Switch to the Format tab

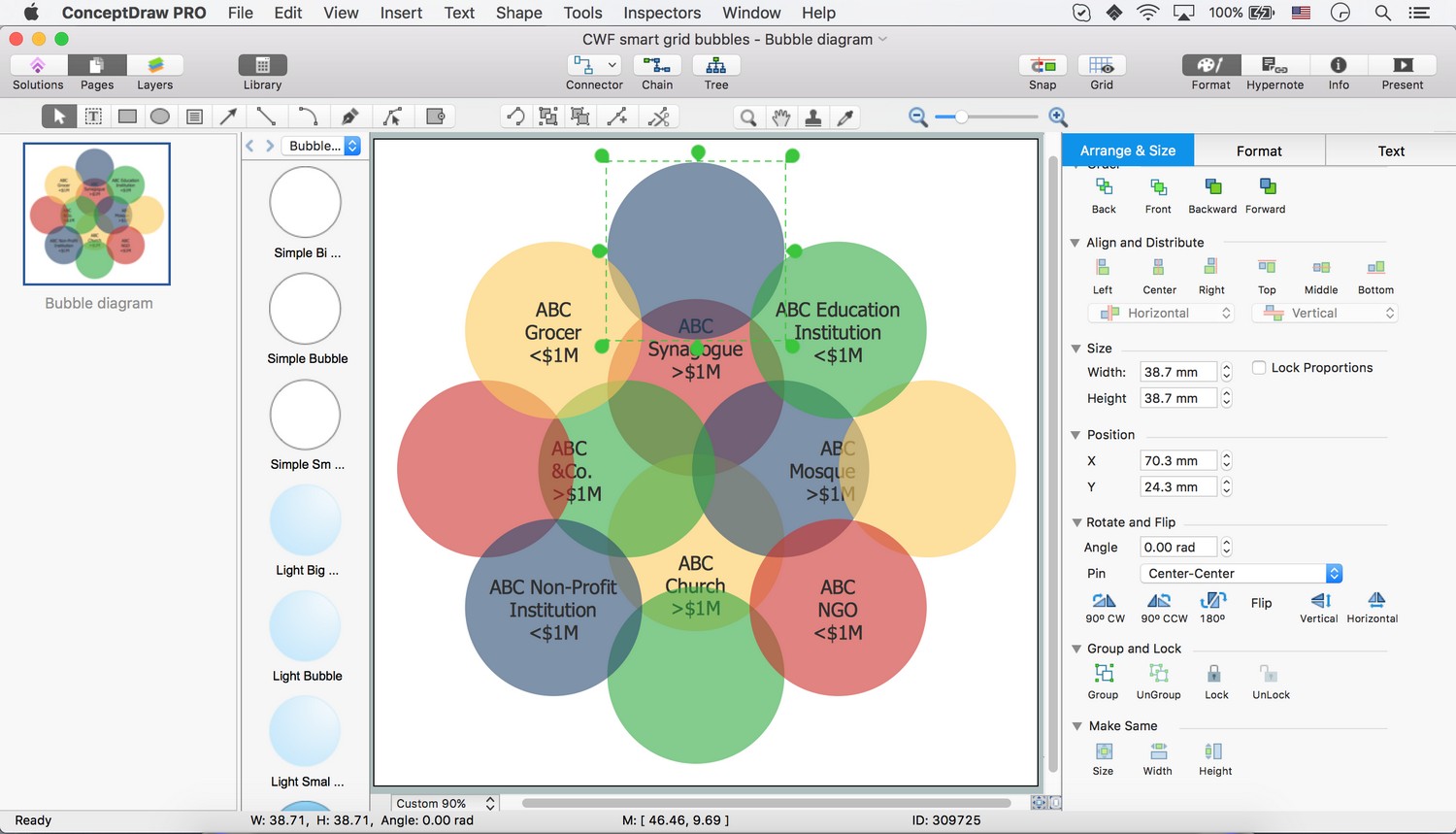pos(1259,151)
